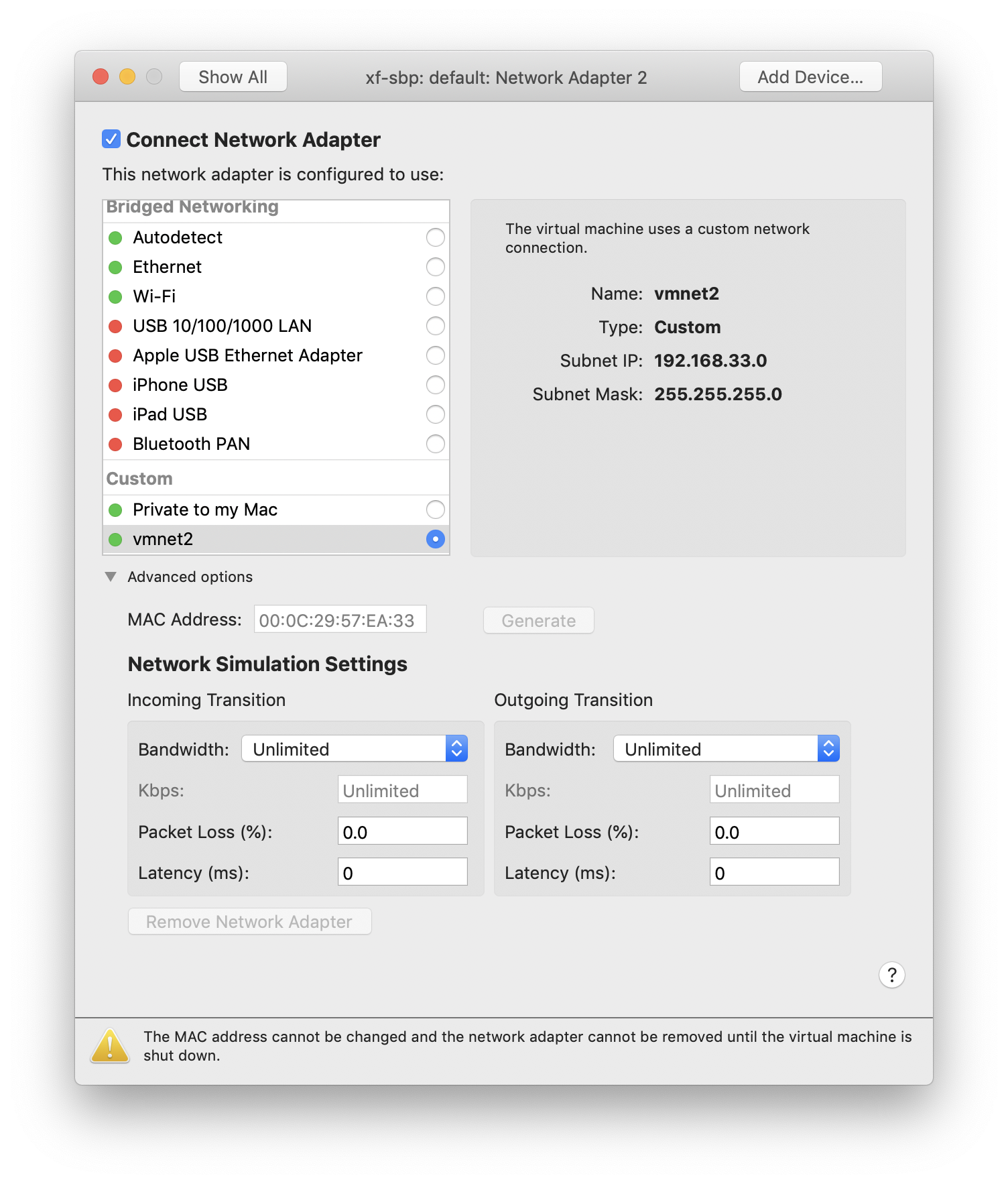
Task: Select the Wi-Fi bridged networking radio button
Action: point(435,296)
